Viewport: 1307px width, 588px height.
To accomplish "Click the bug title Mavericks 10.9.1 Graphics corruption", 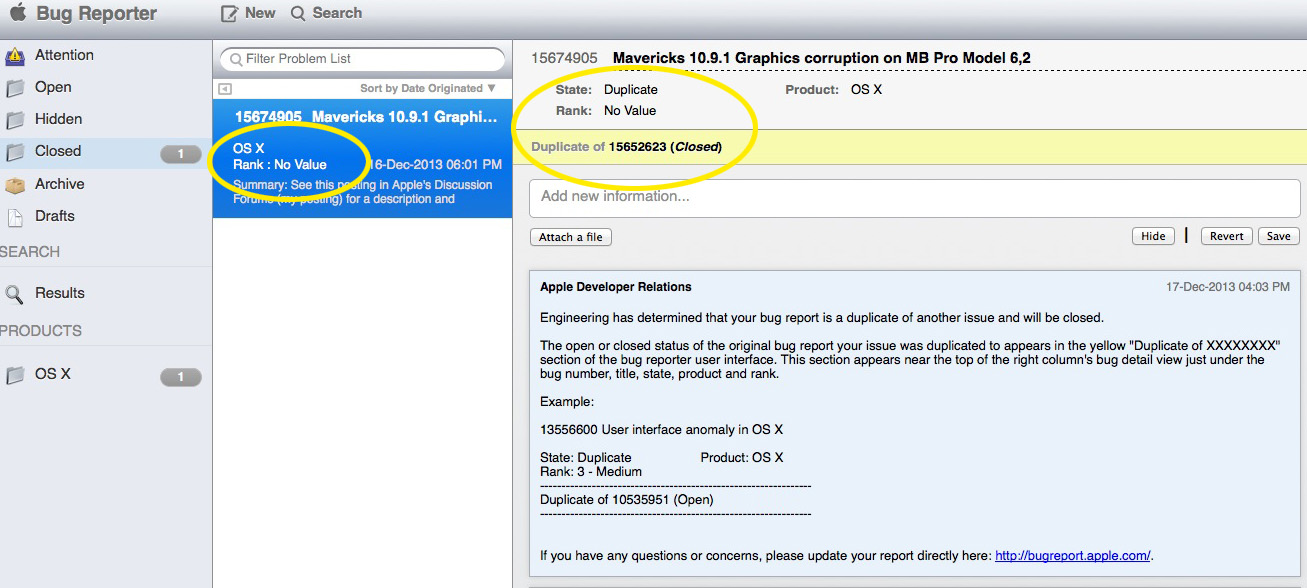I will 821,59.
